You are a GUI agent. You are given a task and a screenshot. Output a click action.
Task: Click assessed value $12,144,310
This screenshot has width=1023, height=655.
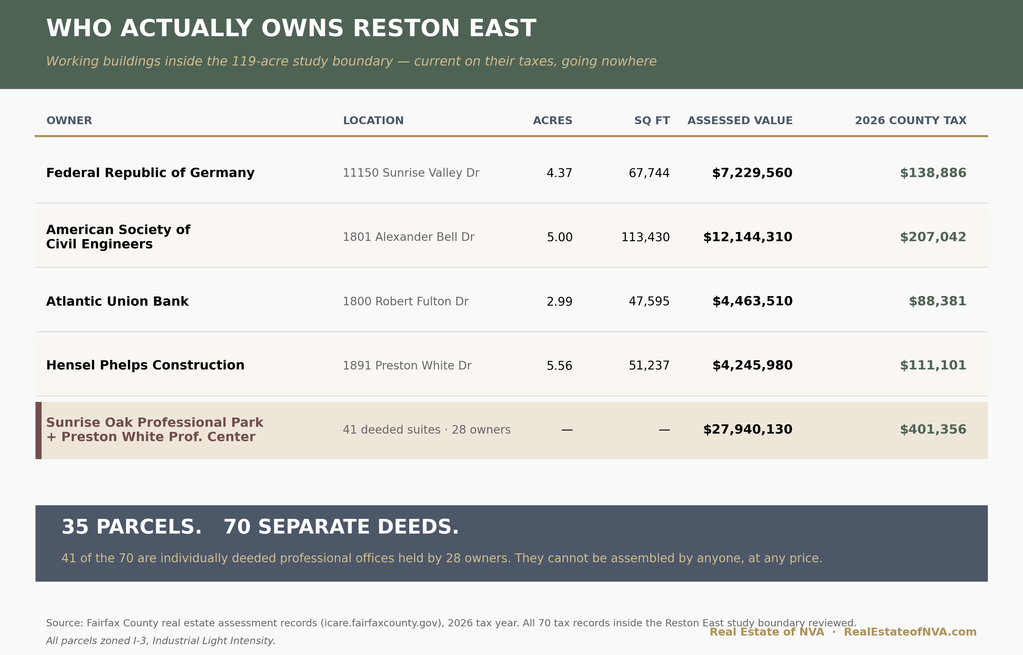coord(748,237)
